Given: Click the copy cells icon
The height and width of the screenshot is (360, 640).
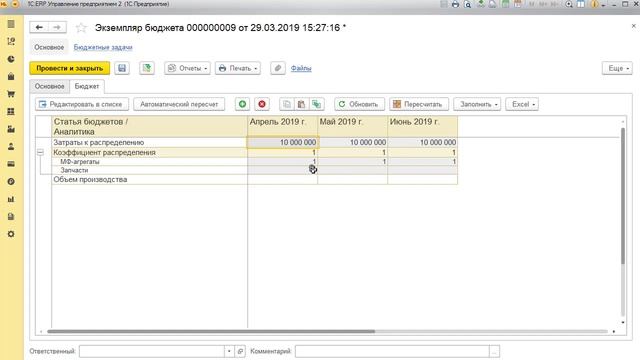Looking at the screenshot, I should click(x=287, y=104).
